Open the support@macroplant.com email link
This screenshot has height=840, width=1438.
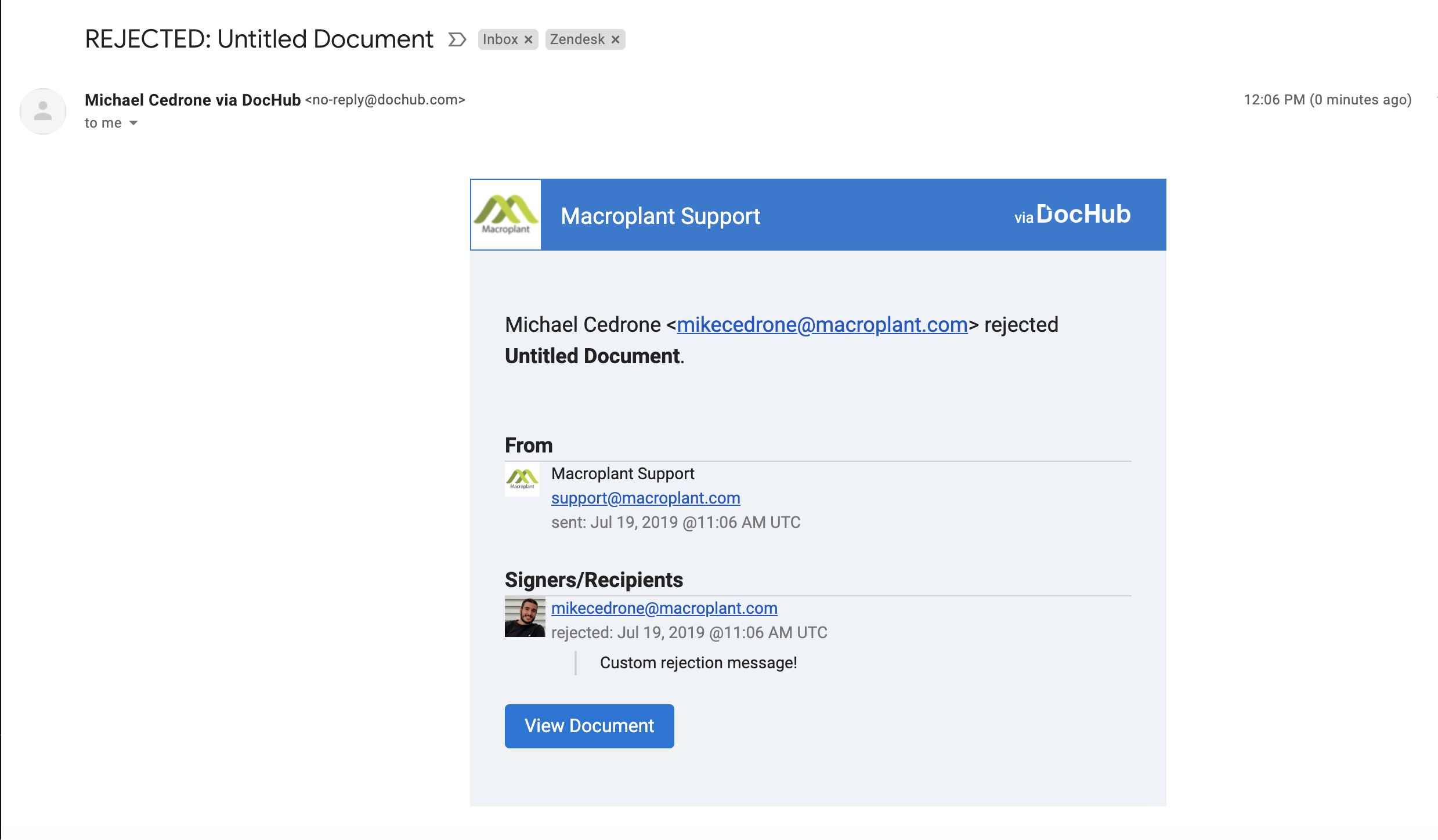pyautogui.click(x=646, y=498)
